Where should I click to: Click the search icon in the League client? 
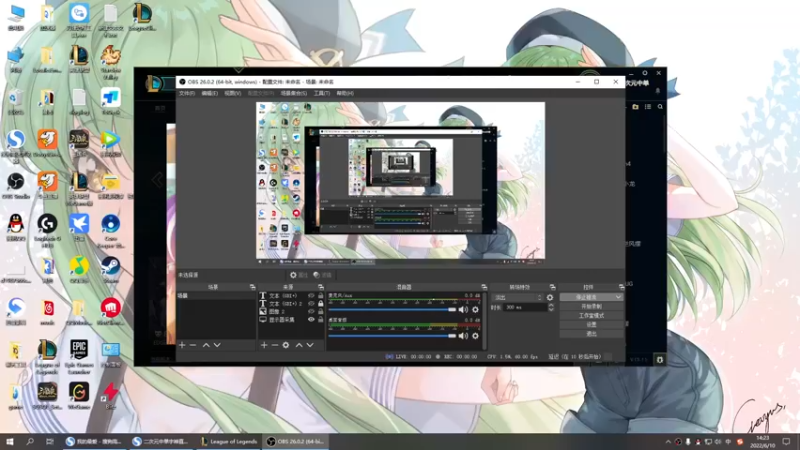click(x=660, y=107)
